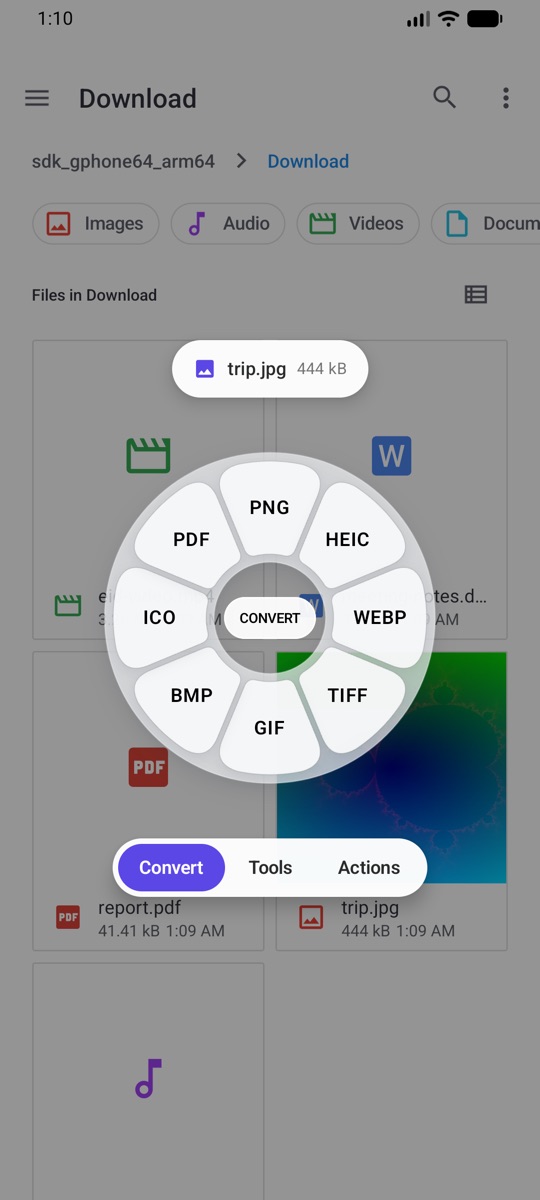This screenshot has height=1200, width=540.
Task: Filter by Audio chip
Action: 228,223
